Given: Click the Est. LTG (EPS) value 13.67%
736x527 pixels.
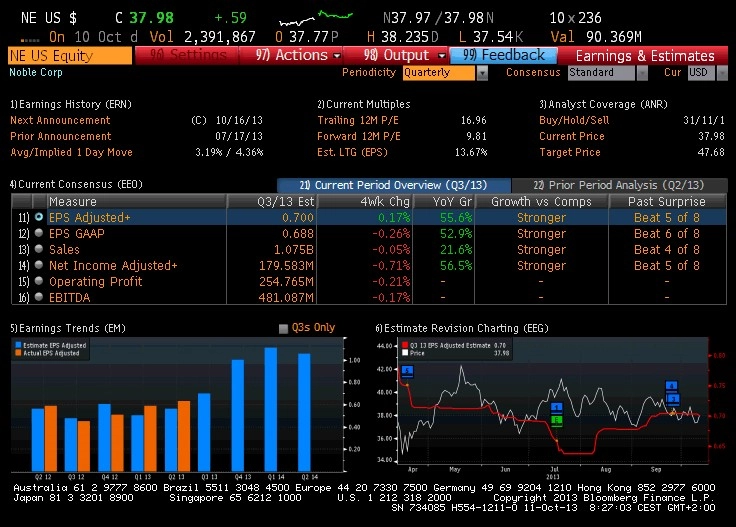Looking at the screenshot, I should pyautogui.click(x=471, y=152).
